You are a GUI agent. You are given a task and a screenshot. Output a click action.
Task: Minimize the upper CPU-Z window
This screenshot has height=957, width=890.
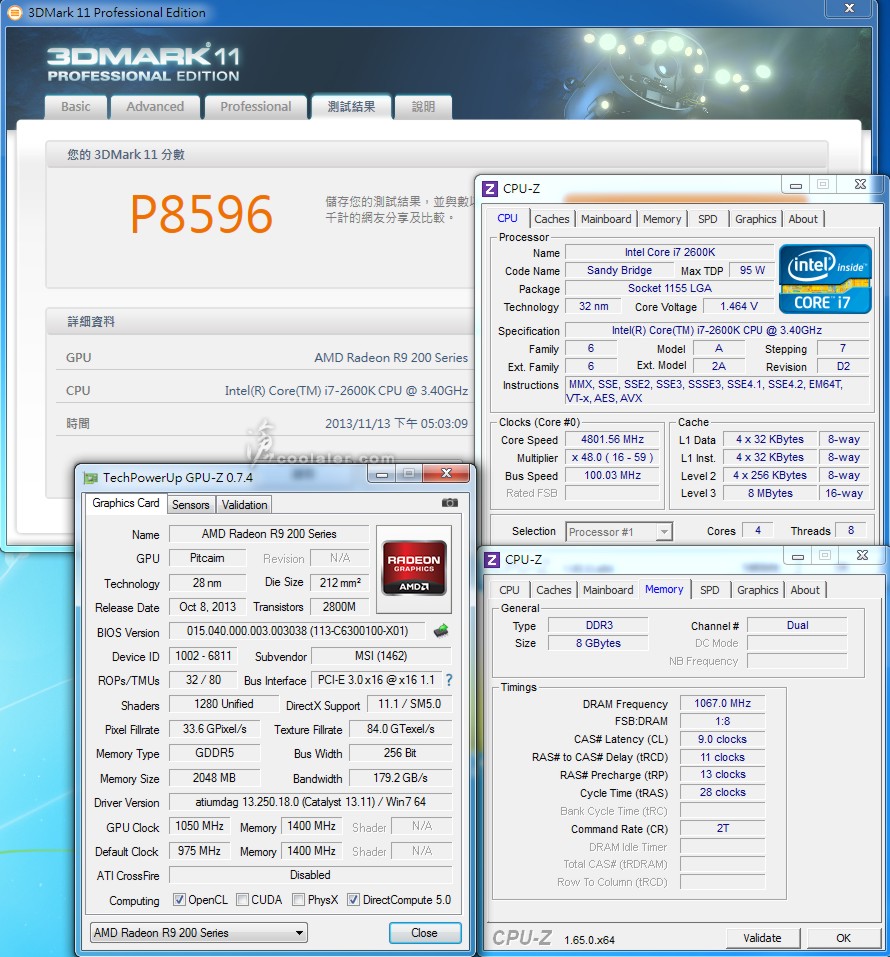[x=796, y=185]
